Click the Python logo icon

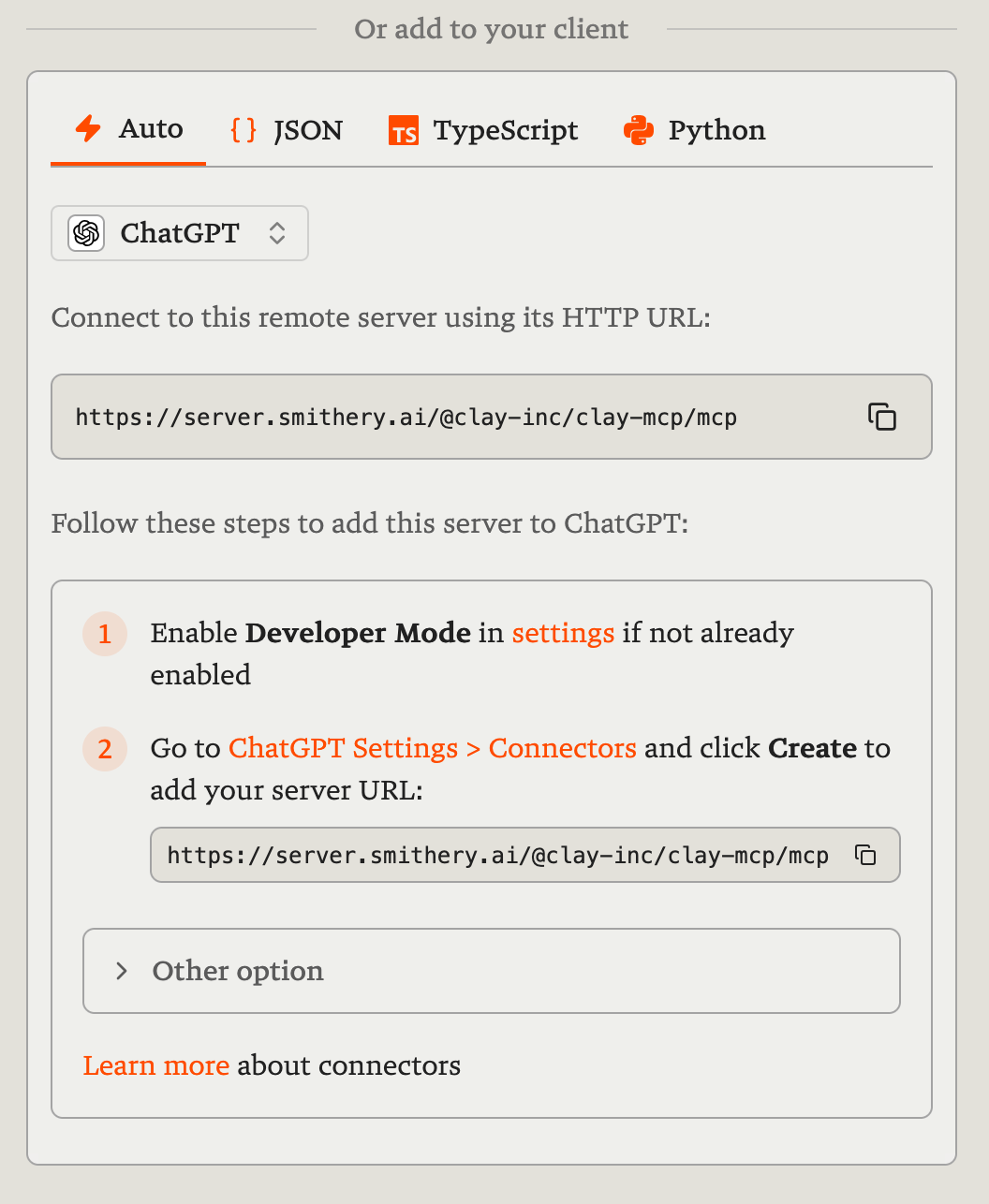point(639,131)
